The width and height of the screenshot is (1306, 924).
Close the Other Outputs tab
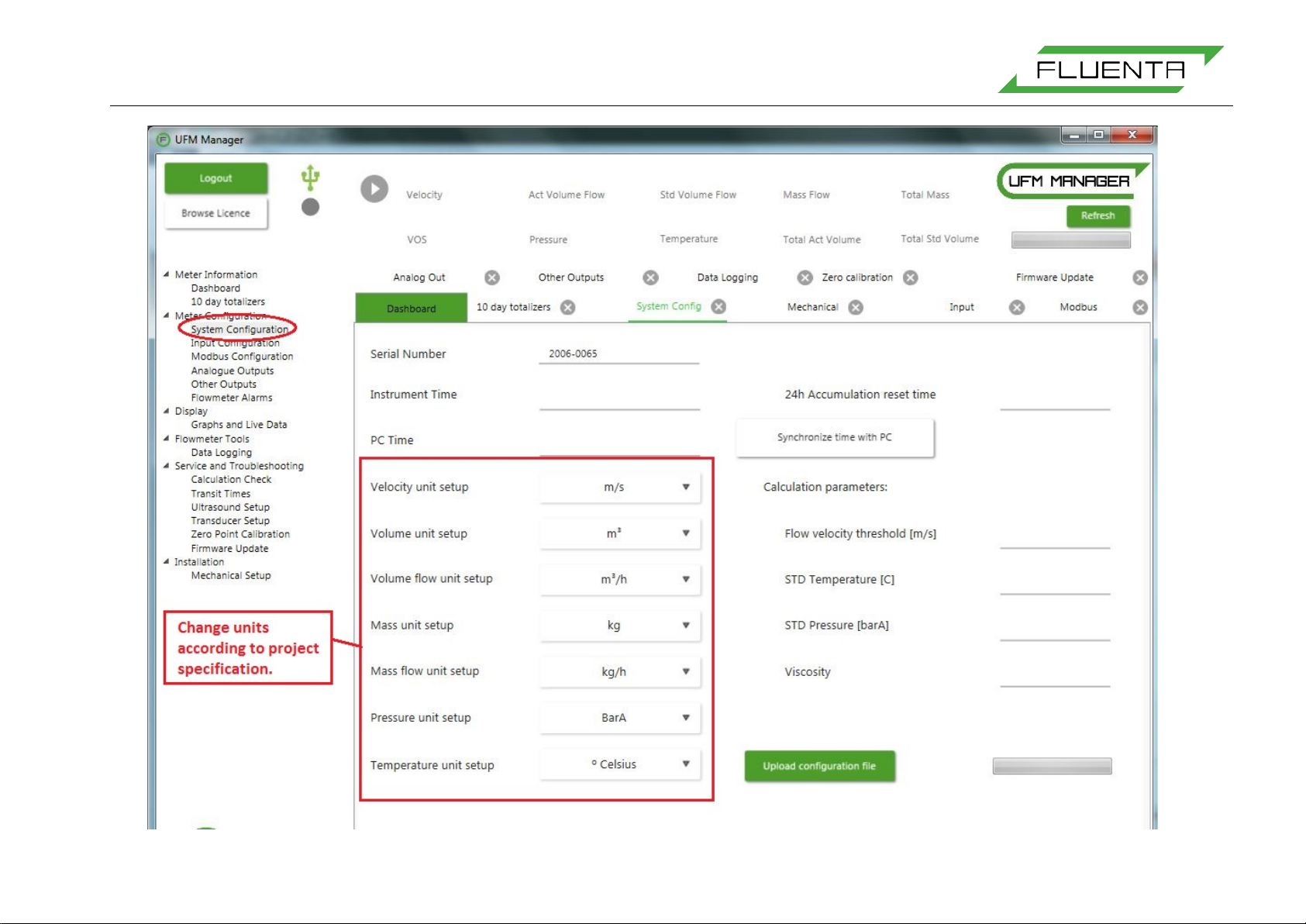pos(651,278)
